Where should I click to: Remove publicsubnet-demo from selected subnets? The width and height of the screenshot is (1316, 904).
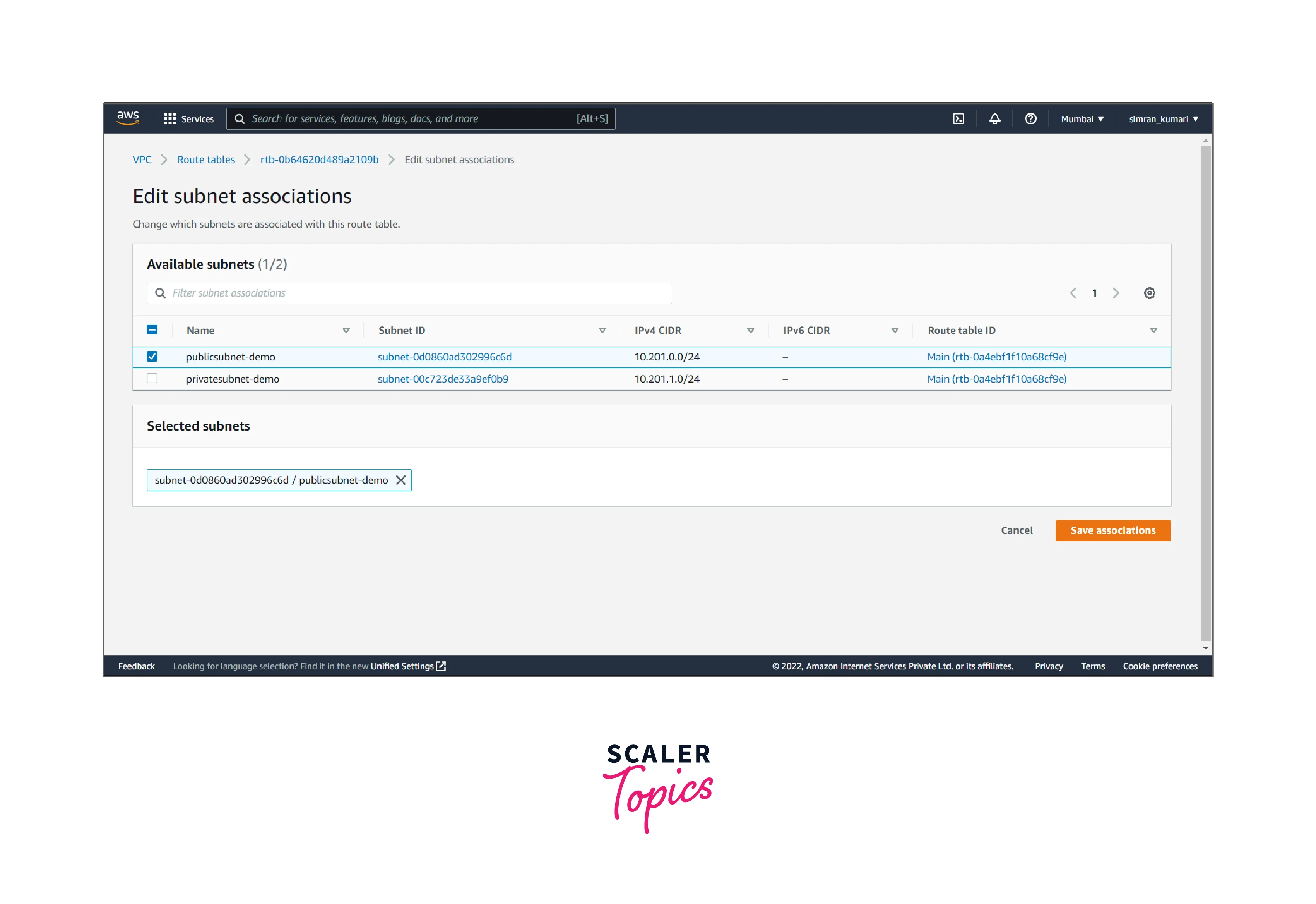401,480
